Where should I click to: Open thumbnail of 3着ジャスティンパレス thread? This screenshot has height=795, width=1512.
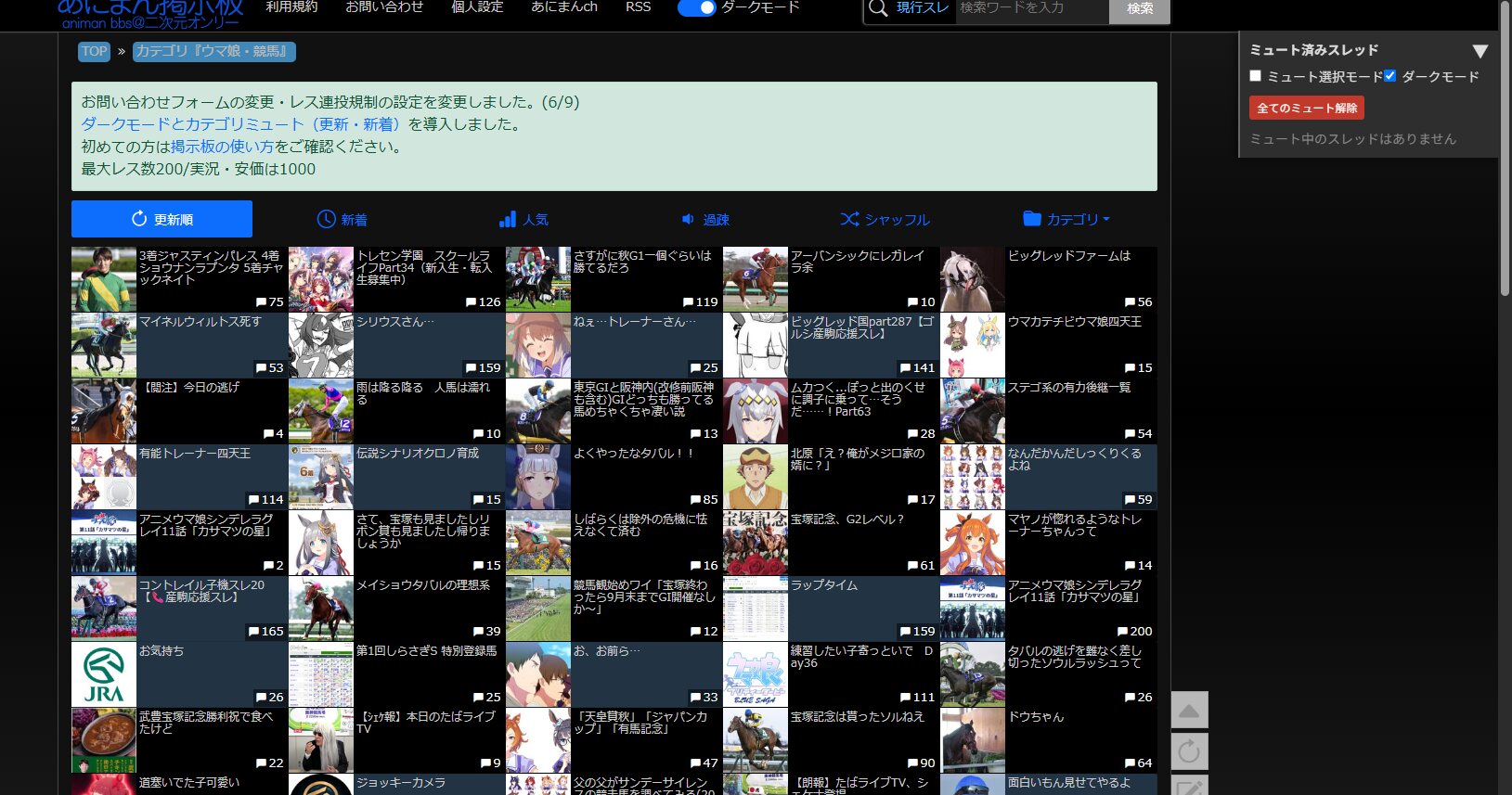point(104,279)
